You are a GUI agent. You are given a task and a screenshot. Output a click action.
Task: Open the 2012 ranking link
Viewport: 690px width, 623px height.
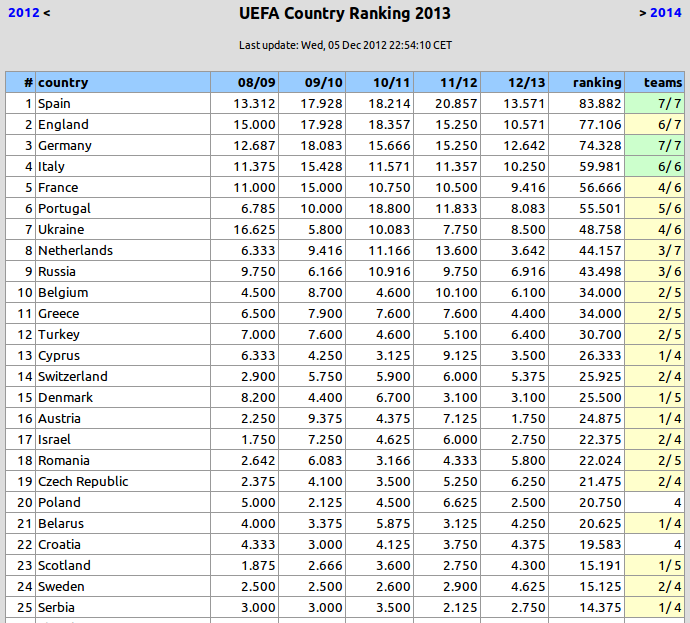point(24,13)
